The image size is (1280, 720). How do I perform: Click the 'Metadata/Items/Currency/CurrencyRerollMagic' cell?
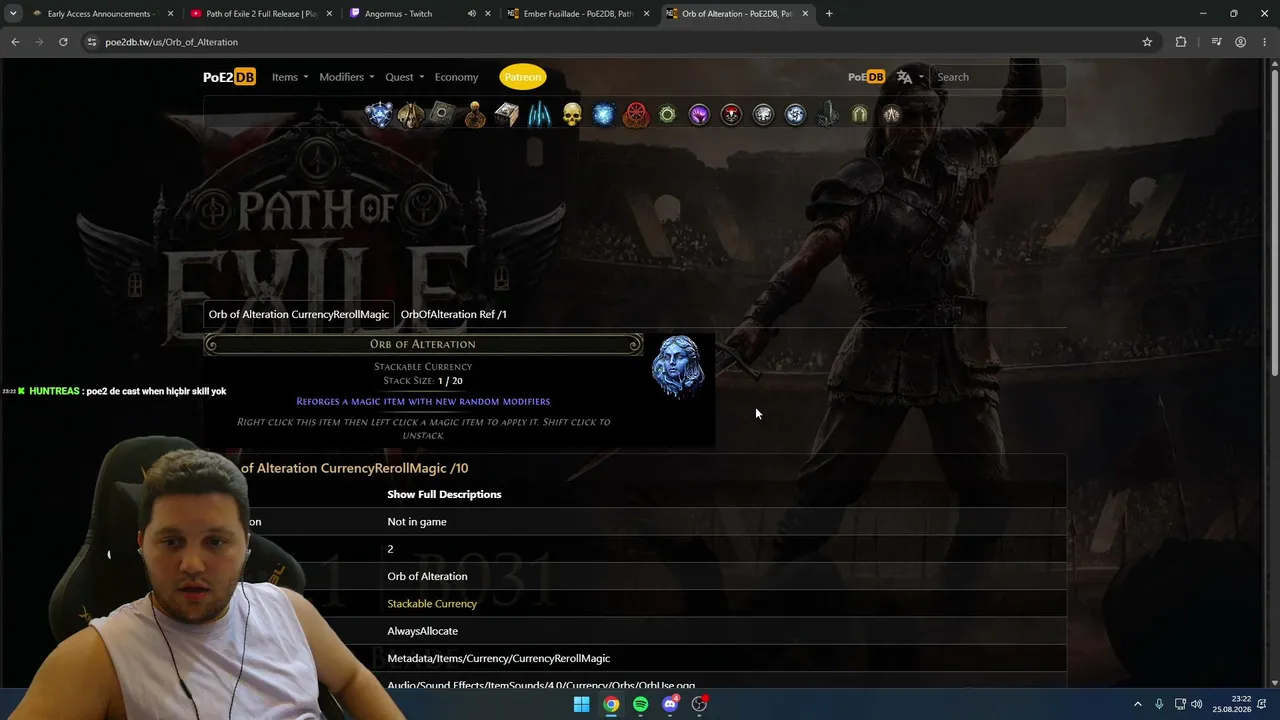(x=499, y=658)
